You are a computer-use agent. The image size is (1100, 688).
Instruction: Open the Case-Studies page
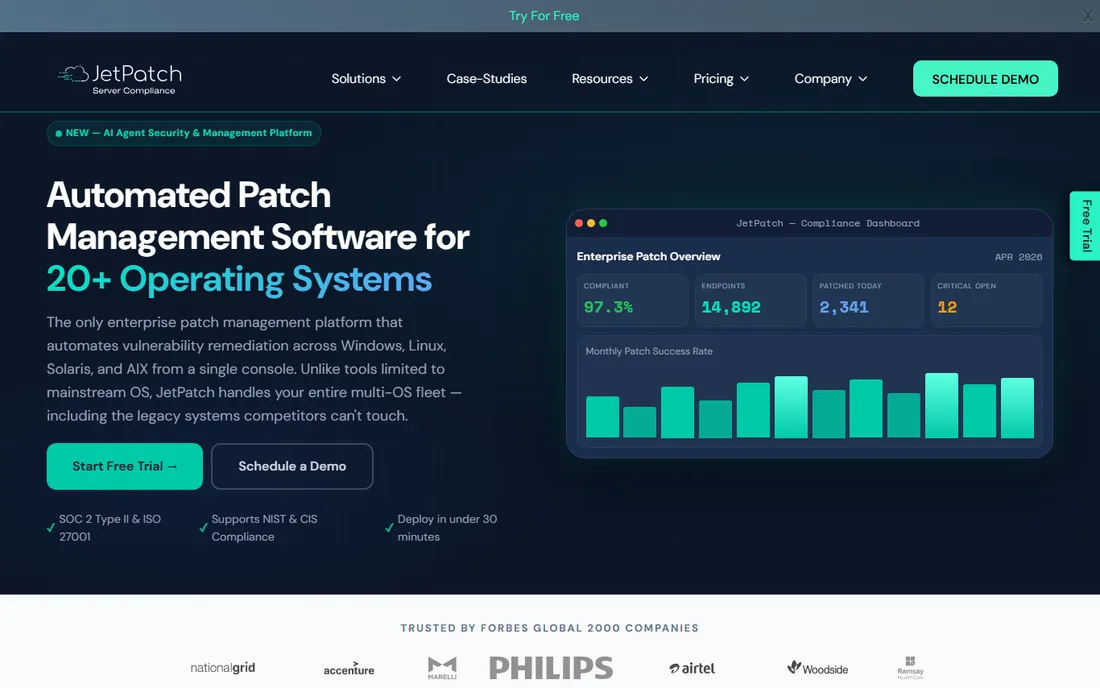487,79
